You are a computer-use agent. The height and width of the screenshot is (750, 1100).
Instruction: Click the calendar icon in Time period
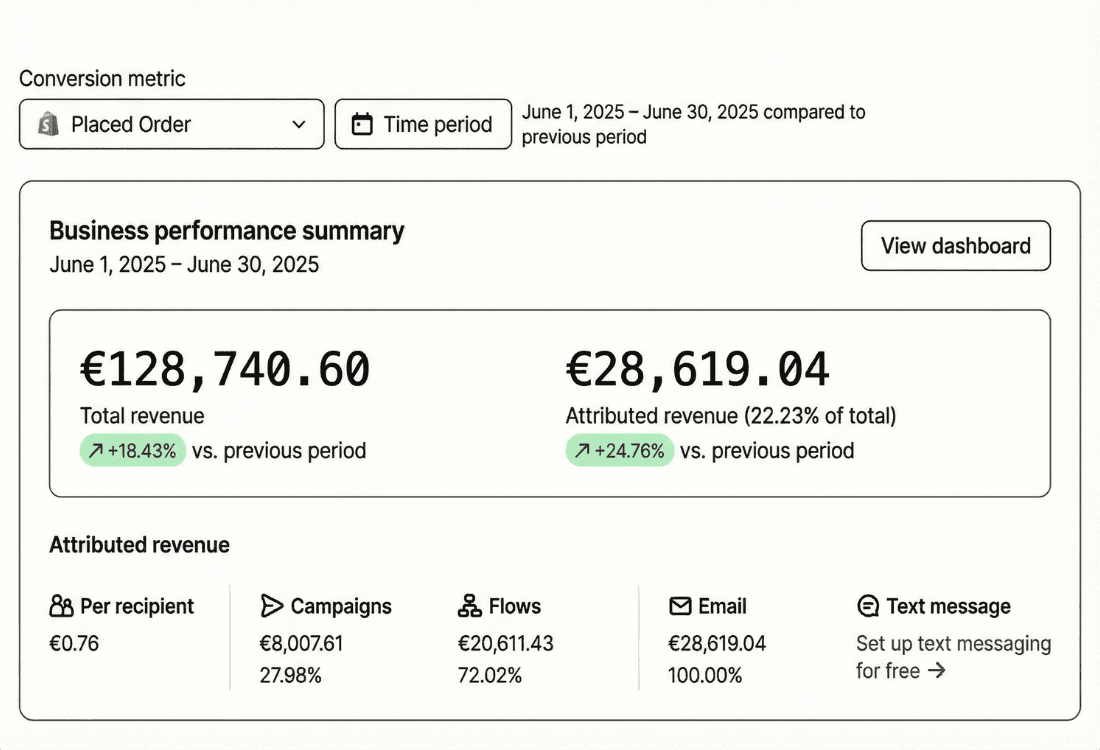[364, 125]
